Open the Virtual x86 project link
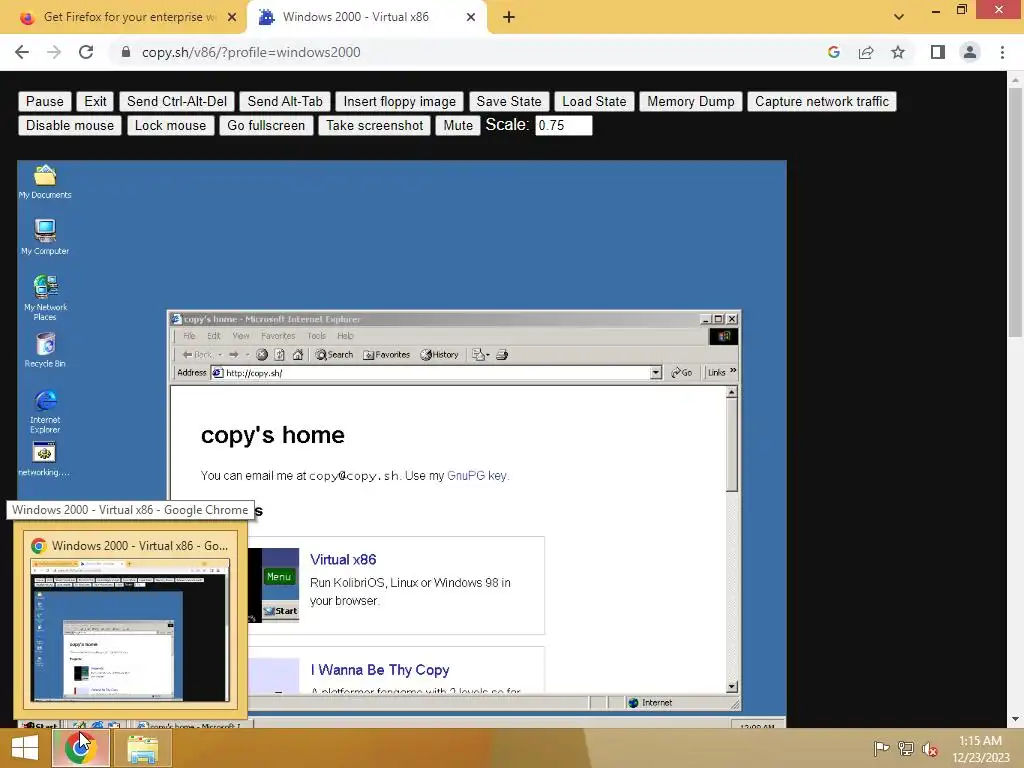Viewport: 1024px width, 768px height. click(x=343, y=560)
